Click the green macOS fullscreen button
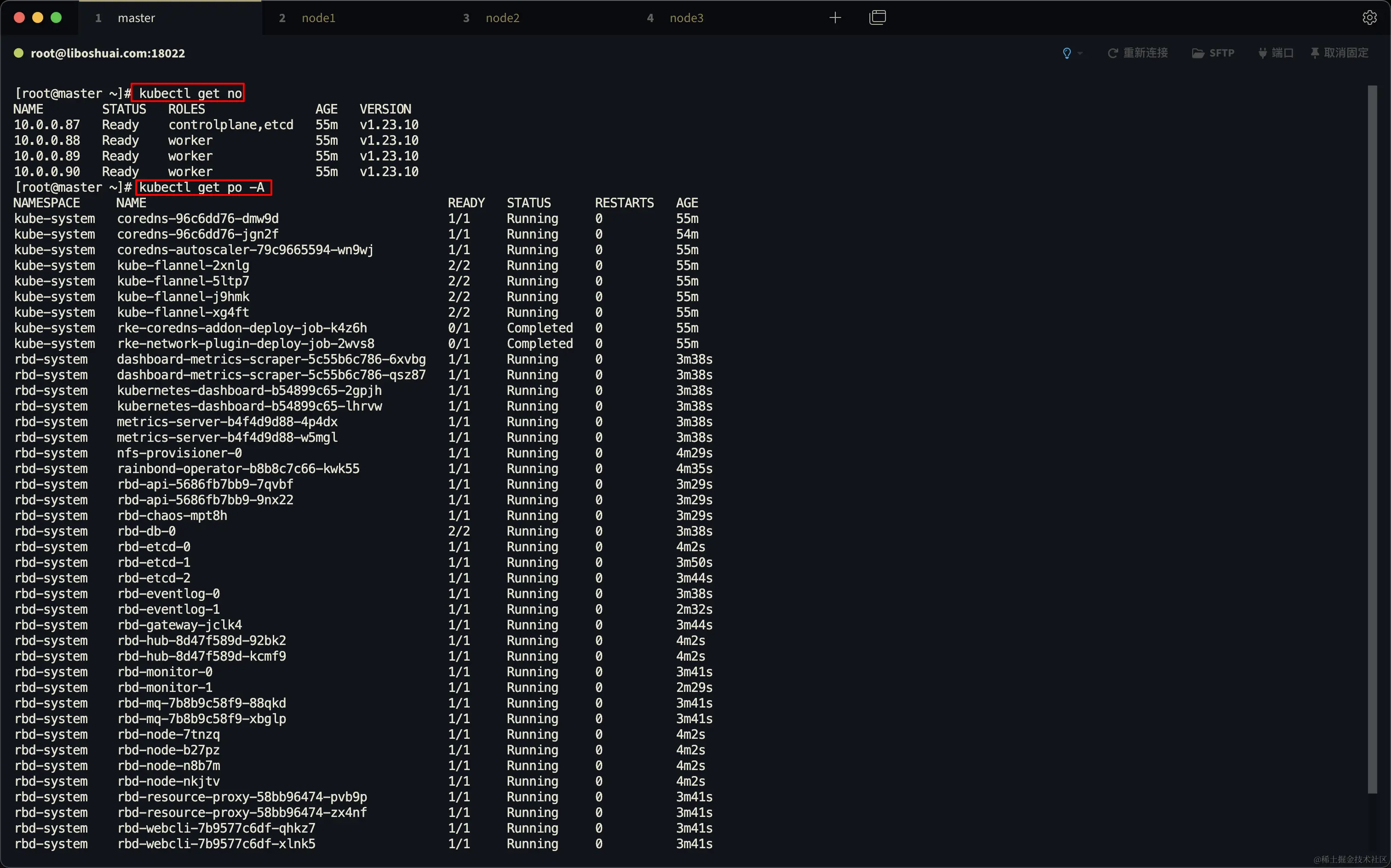This screenshot has height=868, width=1391. 56,18
